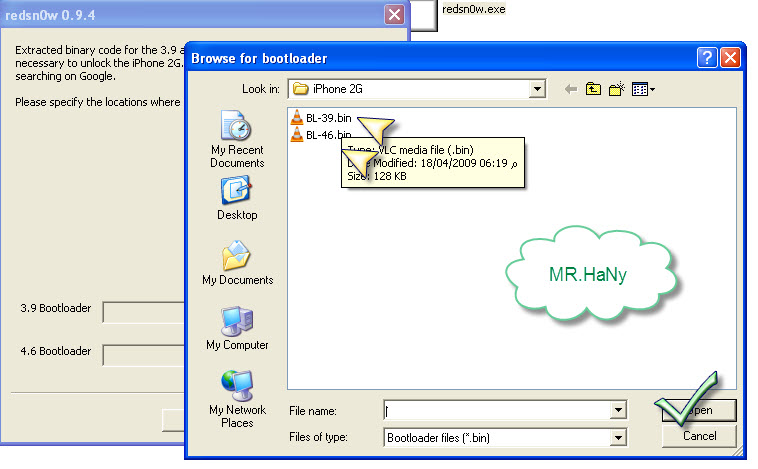Click the 3.9 Bootloader path field
This screenshot has width=758, height=469.
[x=144, y=312]
